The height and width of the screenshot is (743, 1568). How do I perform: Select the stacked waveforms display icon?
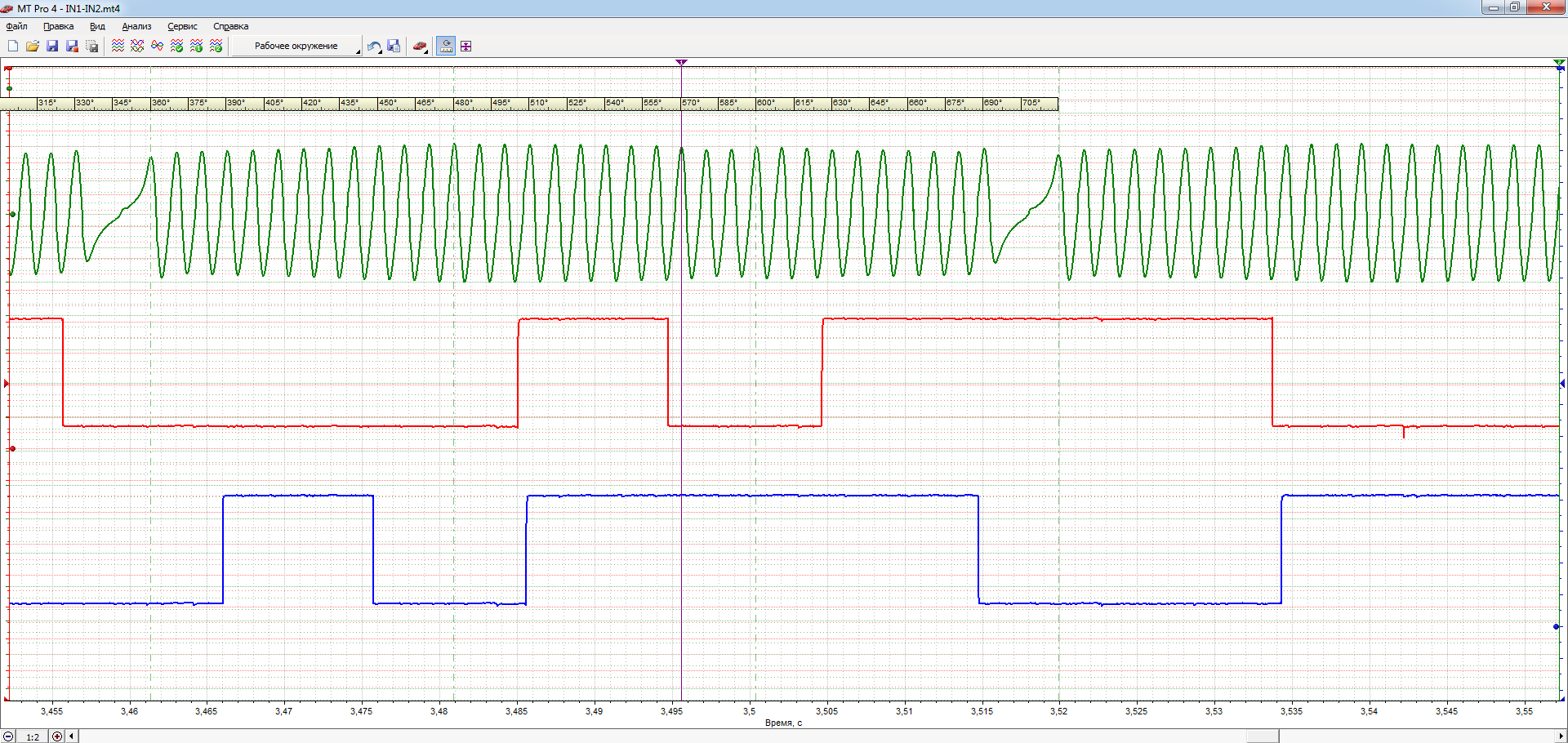tap(118, 46)
